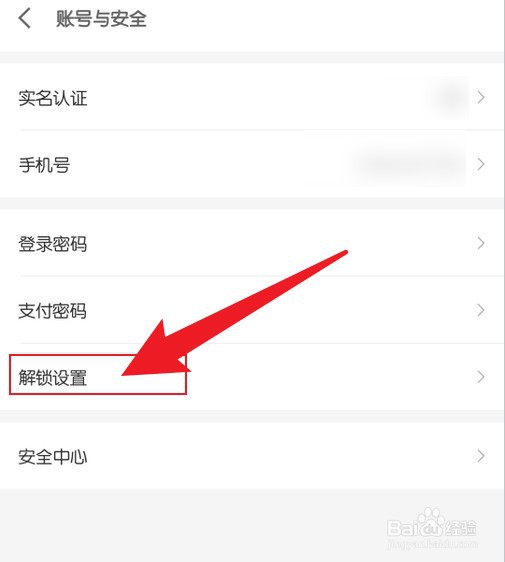Select the 支付密码 entry

(252, 310)
